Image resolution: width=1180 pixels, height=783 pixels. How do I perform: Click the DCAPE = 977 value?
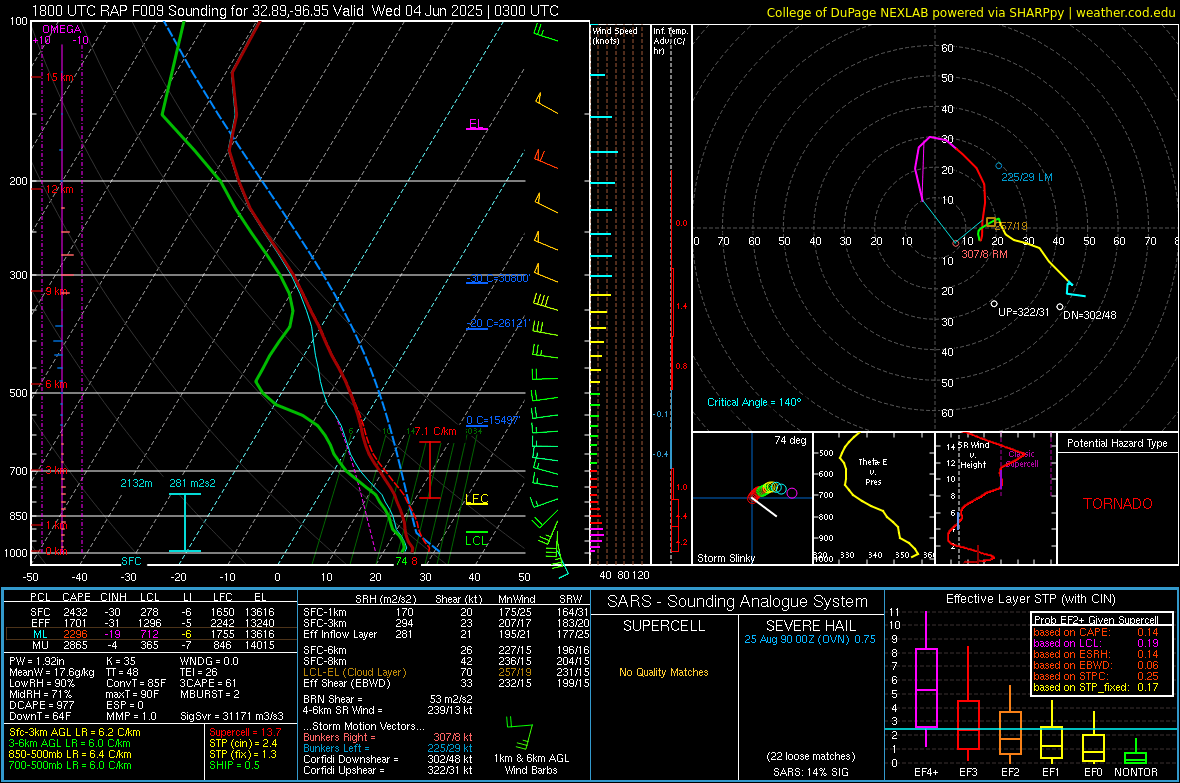point(41,705)
